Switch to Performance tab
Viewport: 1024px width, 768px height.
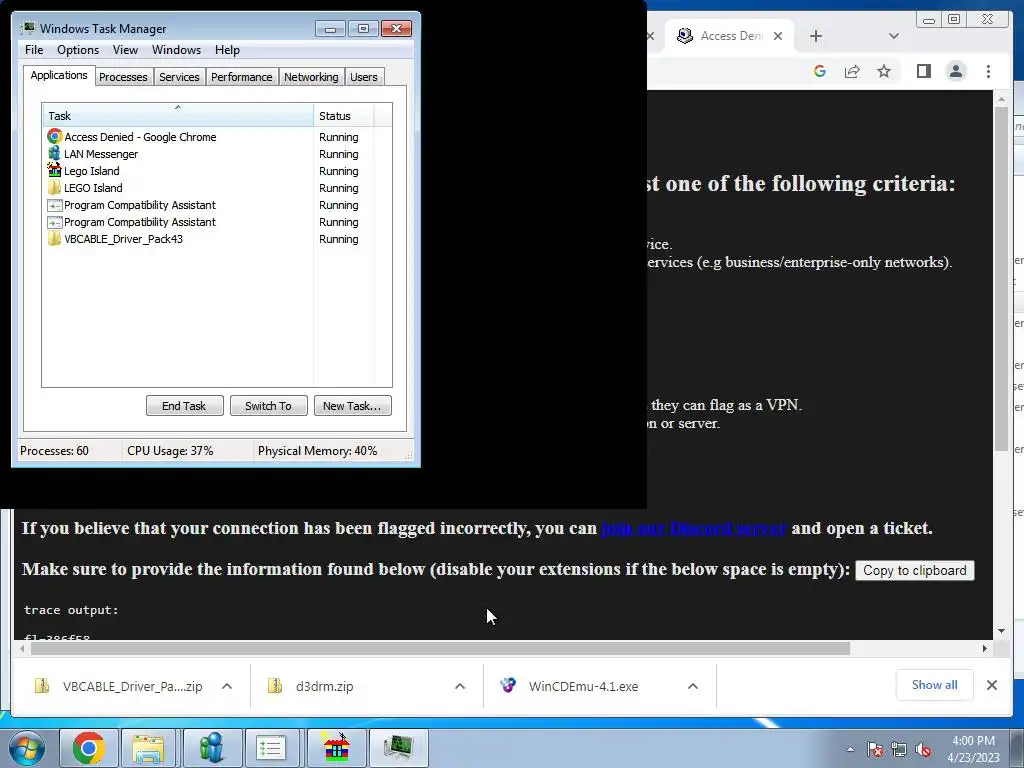[241, 77]
